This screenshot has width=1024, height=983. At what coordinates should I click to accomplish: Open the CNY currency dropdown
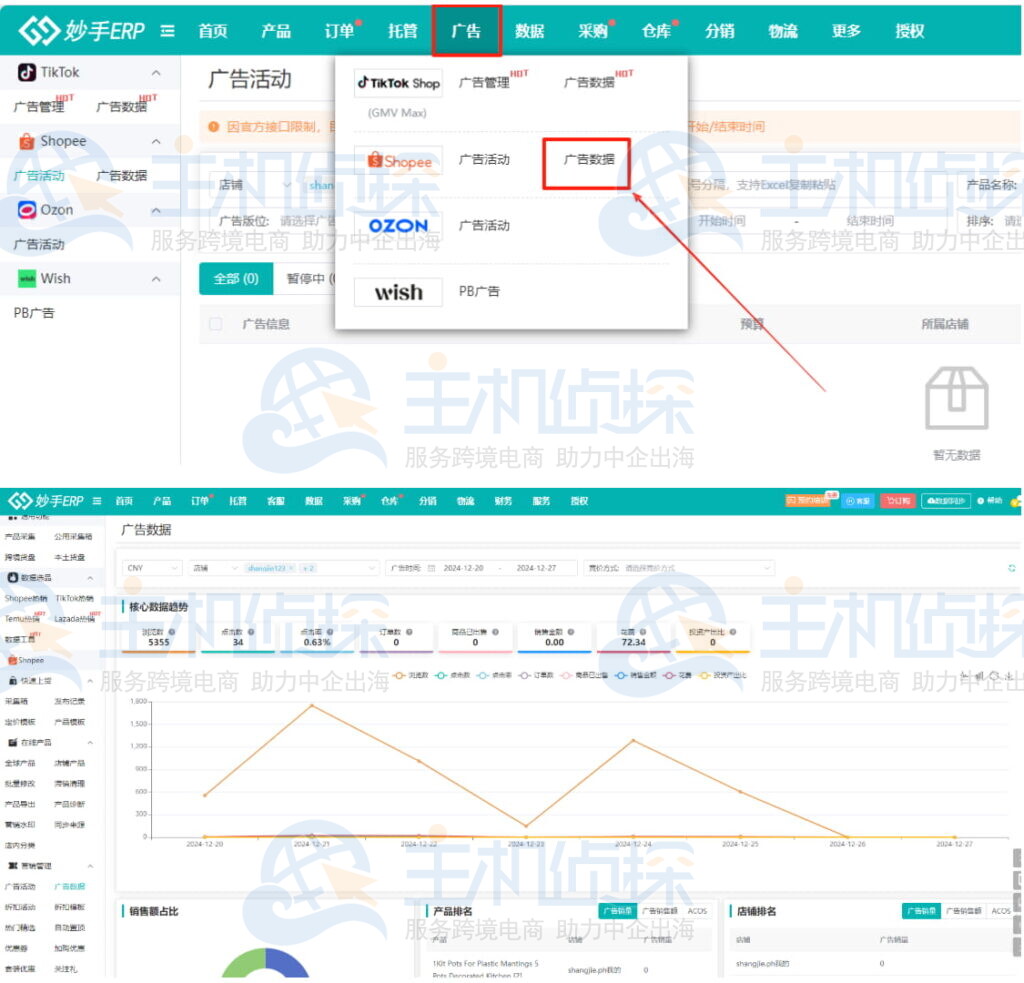[150, 568]
